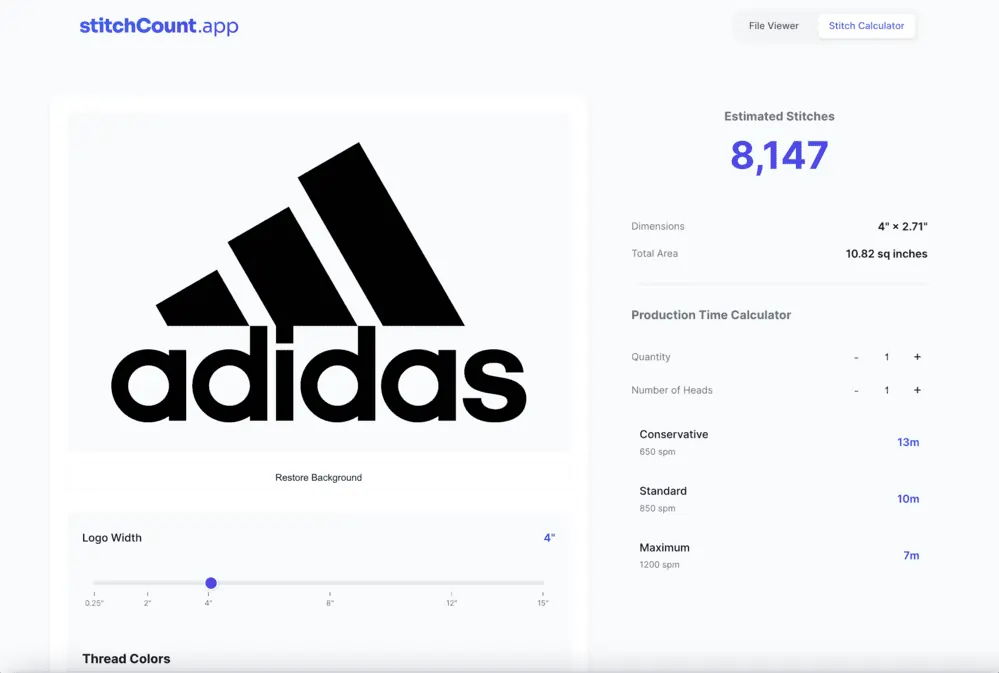The width and height of the screenshot is (999, 673).
Task: Click the Logo Width slider handle
Action: pos(211,583)
